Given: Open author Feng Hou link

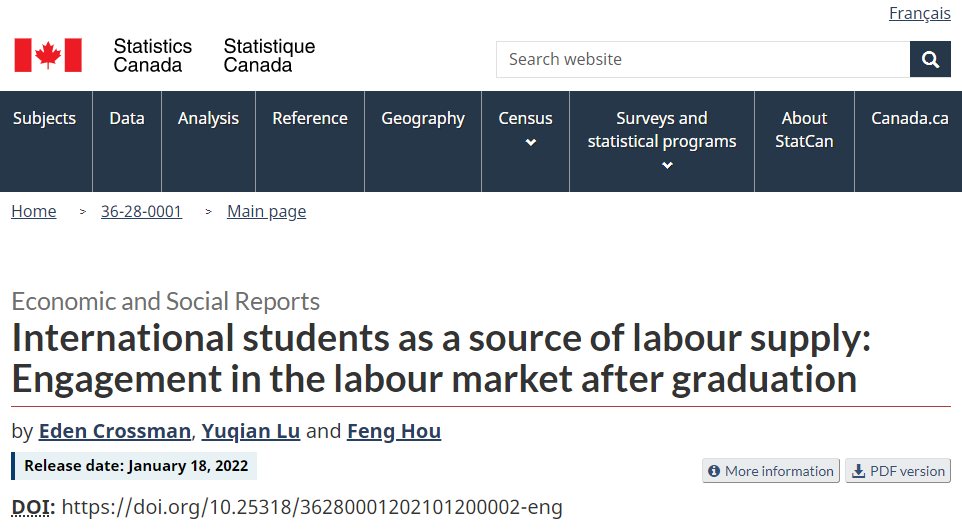Looking at the screenshot, I should (394, 431).
